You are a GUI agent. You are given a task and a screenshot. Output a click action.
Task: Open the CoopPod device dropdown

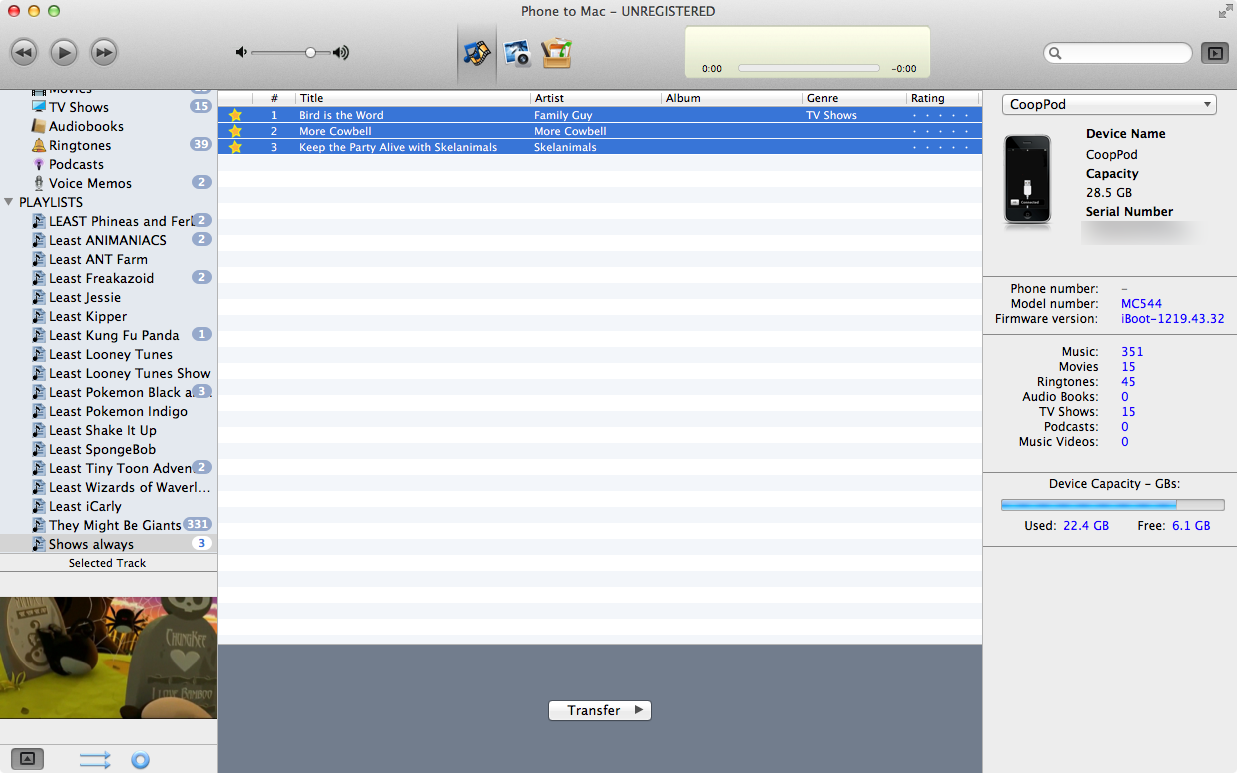(x=1108, y=105)
